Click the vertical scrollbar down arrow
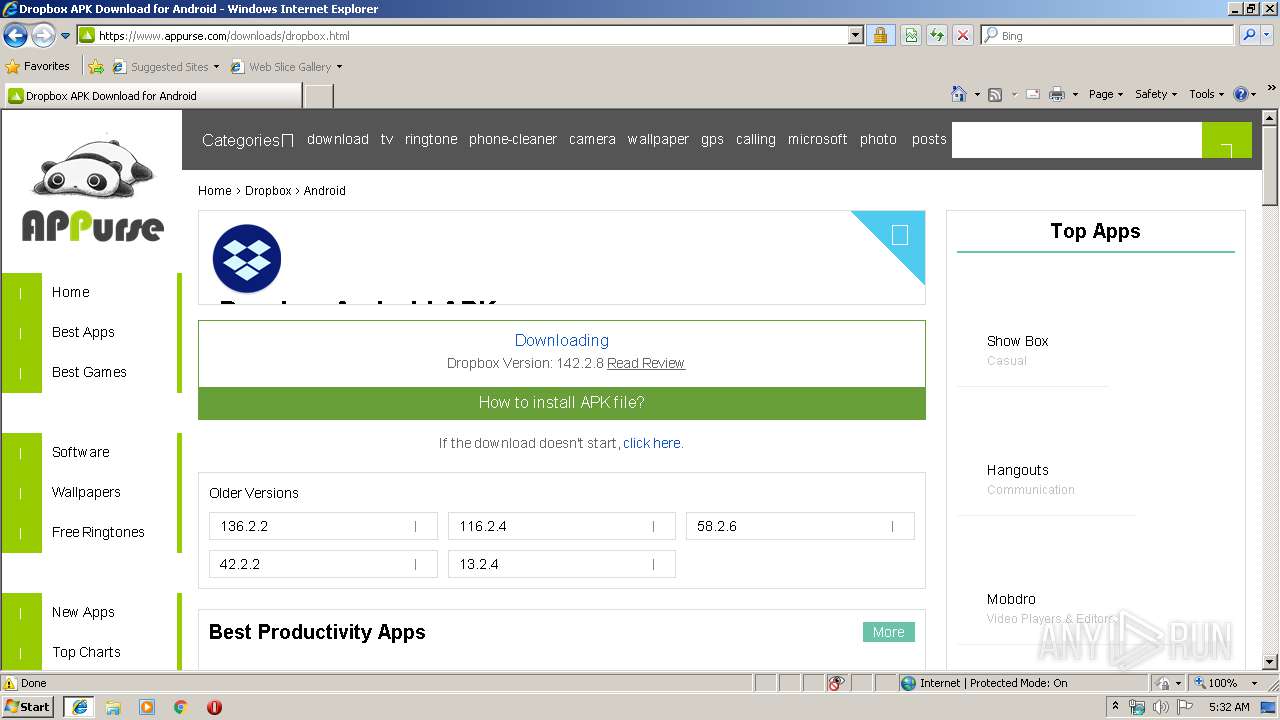This screenshot has width=1280, height=720. [x=1270, y=661]
